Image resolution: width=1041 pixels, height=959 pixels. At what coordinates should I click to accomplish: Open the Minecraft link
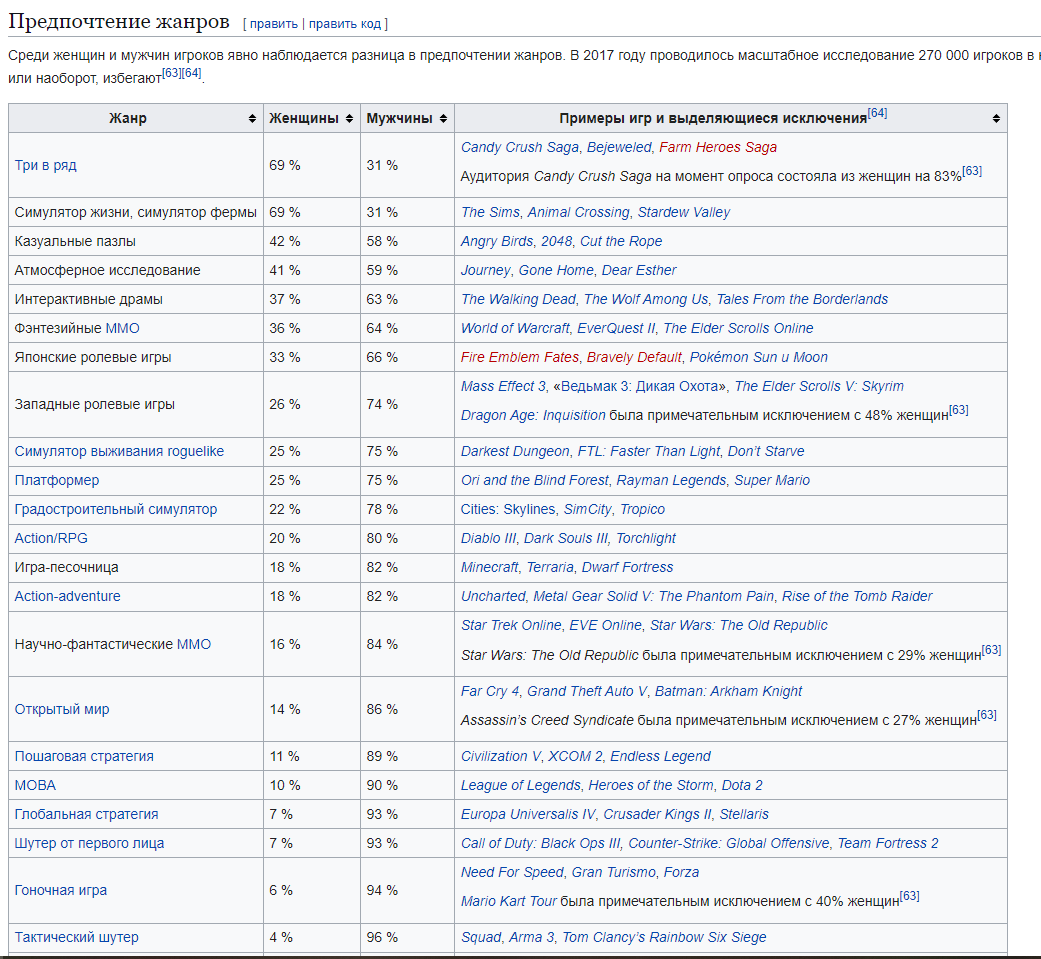coord(489,568)
